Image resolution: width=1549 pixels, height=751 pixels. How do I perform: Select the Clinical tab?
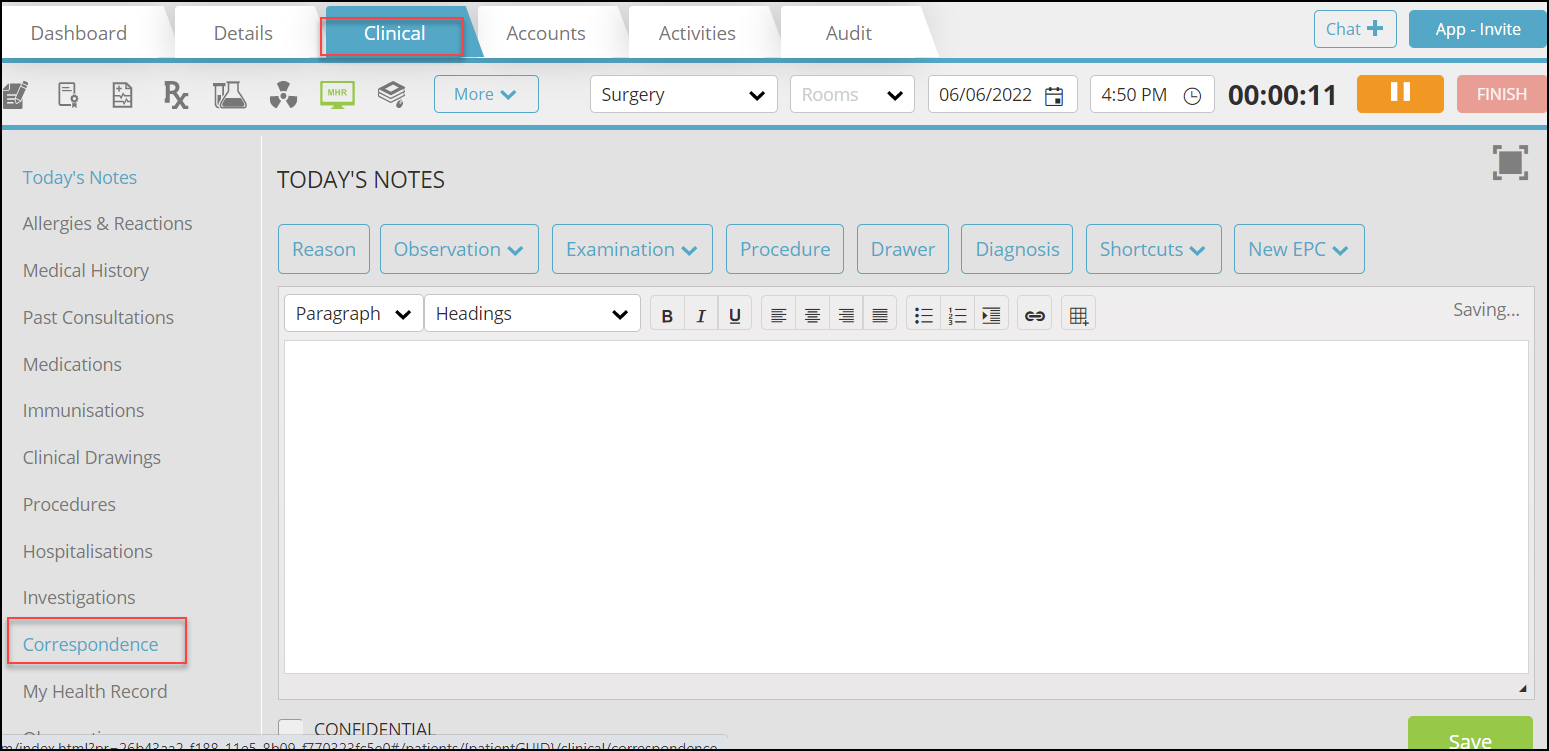pyautogui.click(x=394, y=33)
